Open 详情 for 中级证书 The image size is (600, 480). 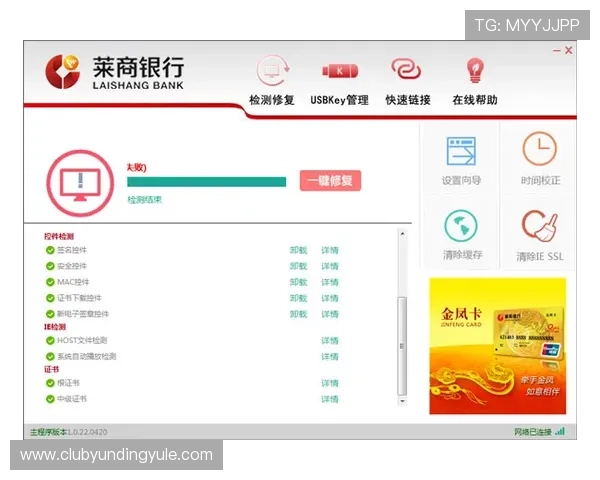[330, 399]
